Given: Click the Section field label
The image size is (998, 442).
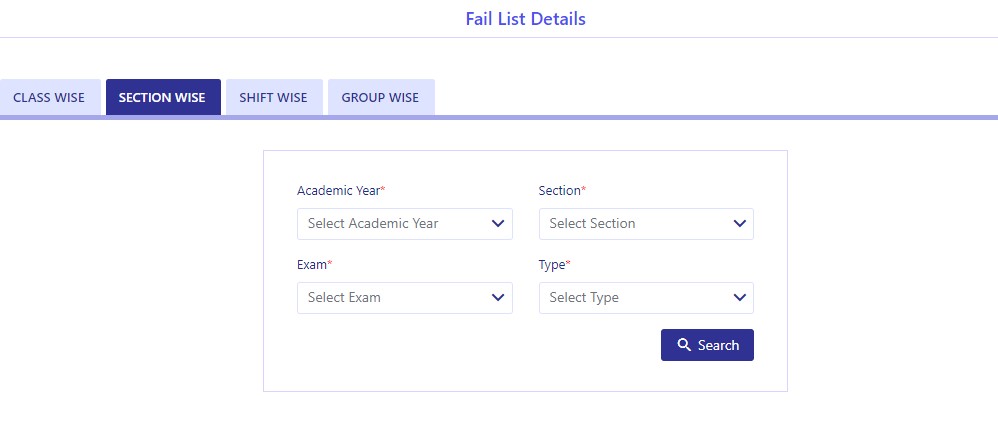Looking at the screenshot, I should [x=561, y=190].
